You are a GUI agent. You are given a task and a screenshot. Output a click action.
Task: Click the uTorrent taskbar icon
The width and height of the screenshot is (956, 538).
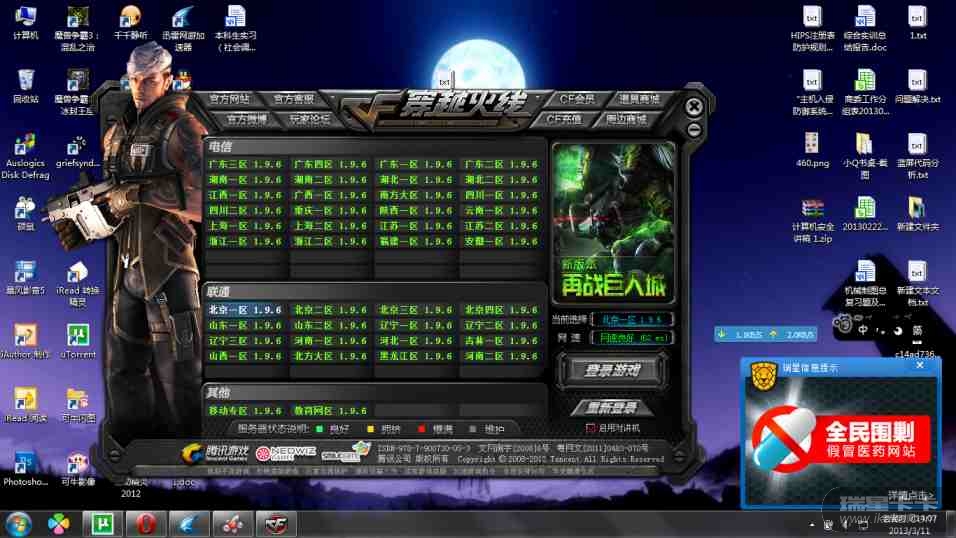click(x=102, y=524)
